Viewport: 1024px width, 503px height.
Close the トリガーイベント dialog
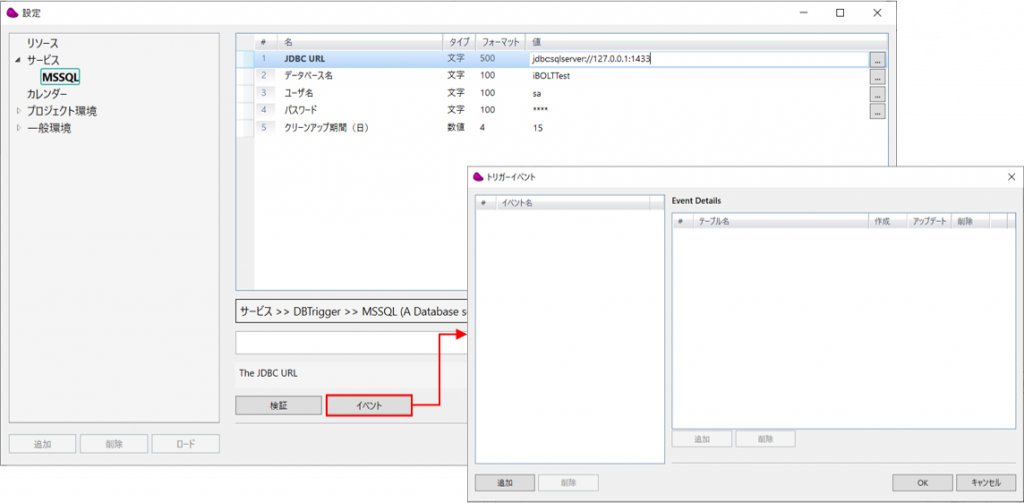point(1010,176)
